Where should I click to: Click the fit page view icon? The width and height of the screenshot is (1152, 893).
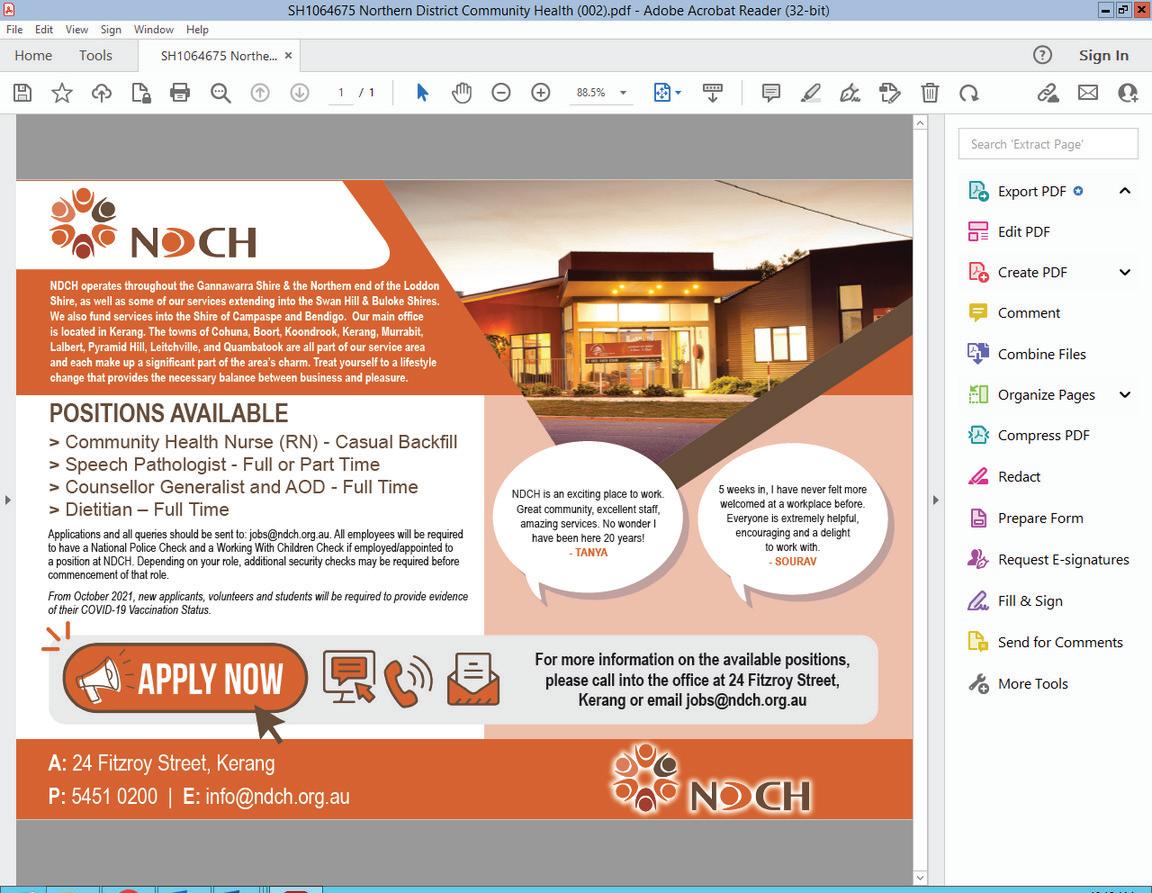[662, 93]
